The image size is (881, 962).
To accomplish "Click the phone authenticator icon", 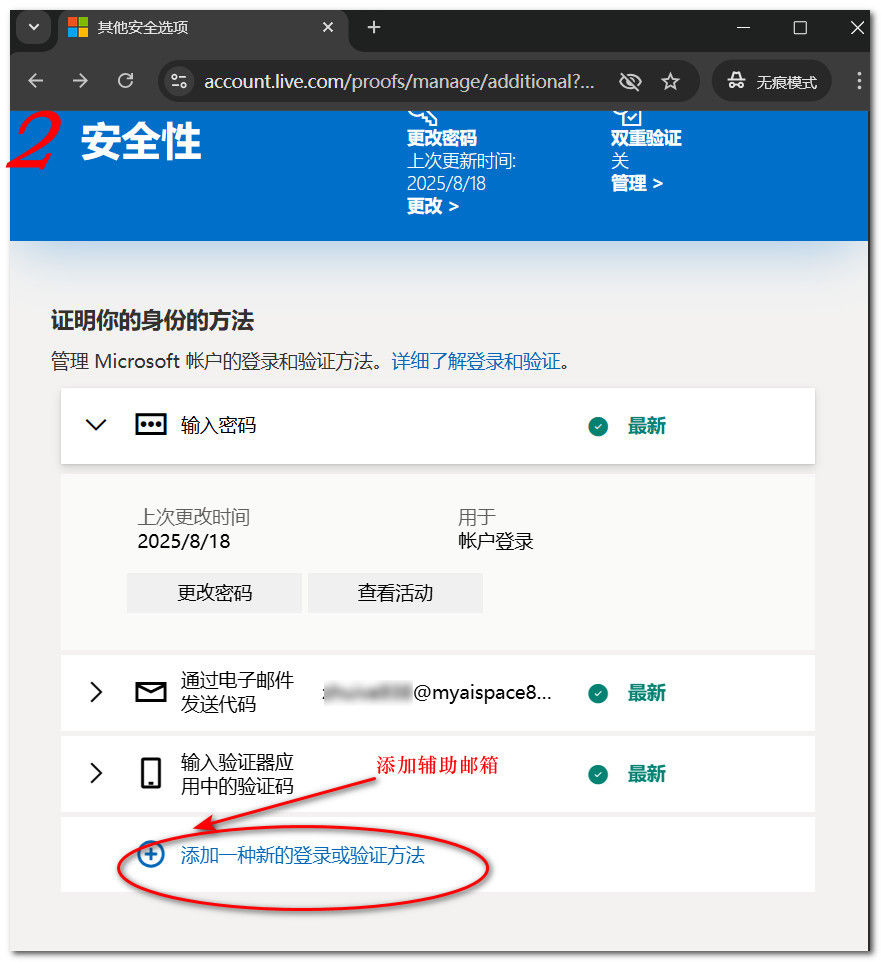I will [151, 773].
